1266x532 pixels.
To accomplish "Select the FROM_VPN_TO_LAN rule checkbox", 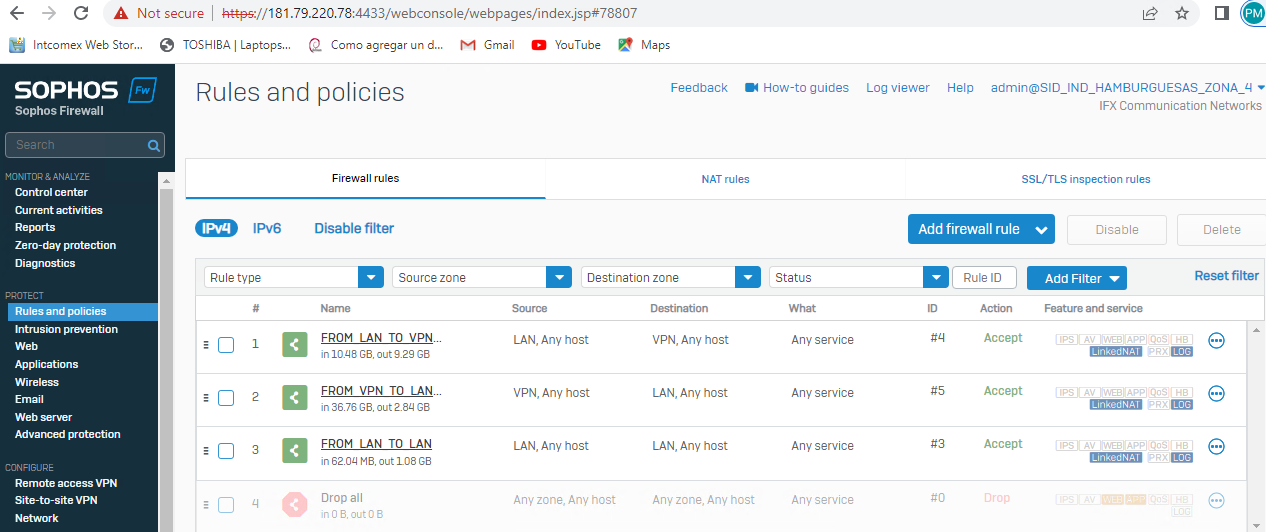I will click(226, 398).
